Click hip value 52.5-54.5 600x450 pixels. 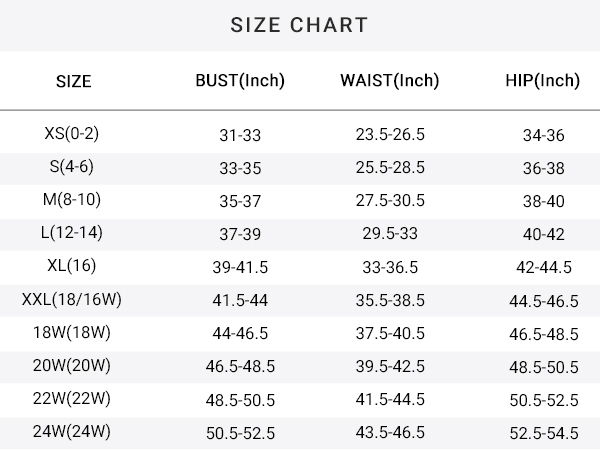coord(544,433)
